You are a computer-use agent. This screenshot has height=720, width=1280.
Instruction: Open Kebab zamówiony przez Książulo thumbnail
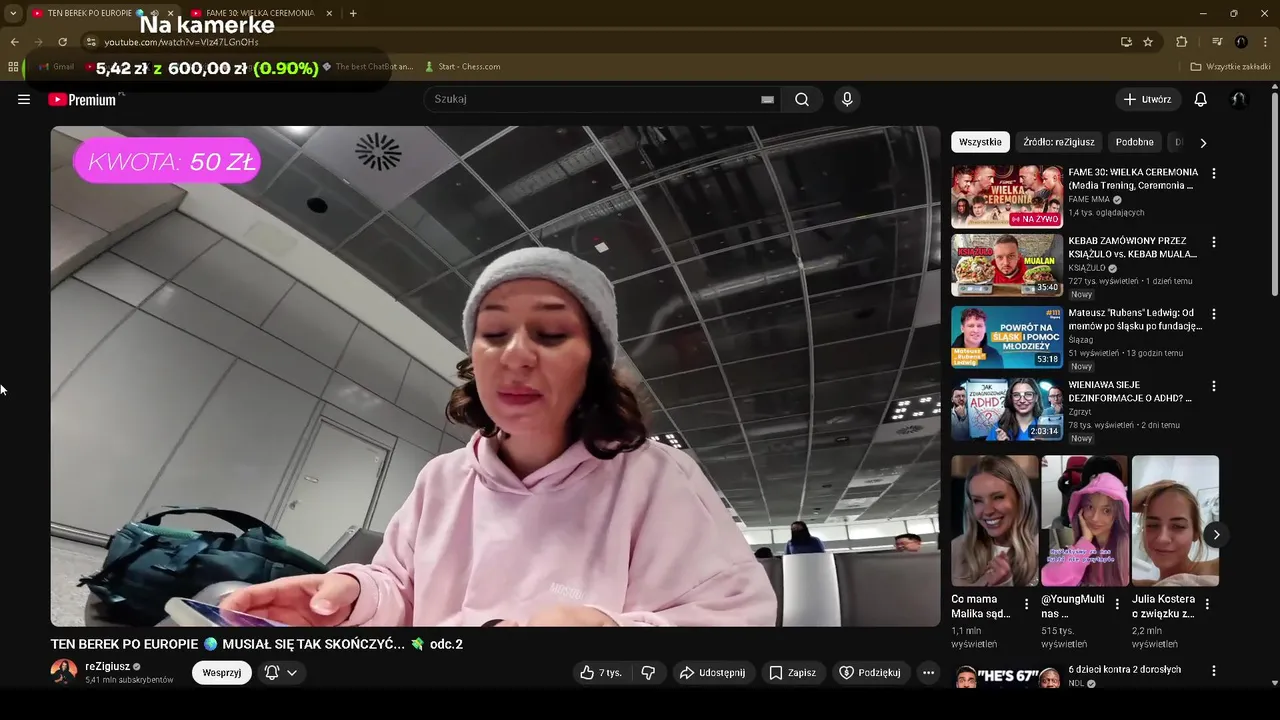(1007, 266)
